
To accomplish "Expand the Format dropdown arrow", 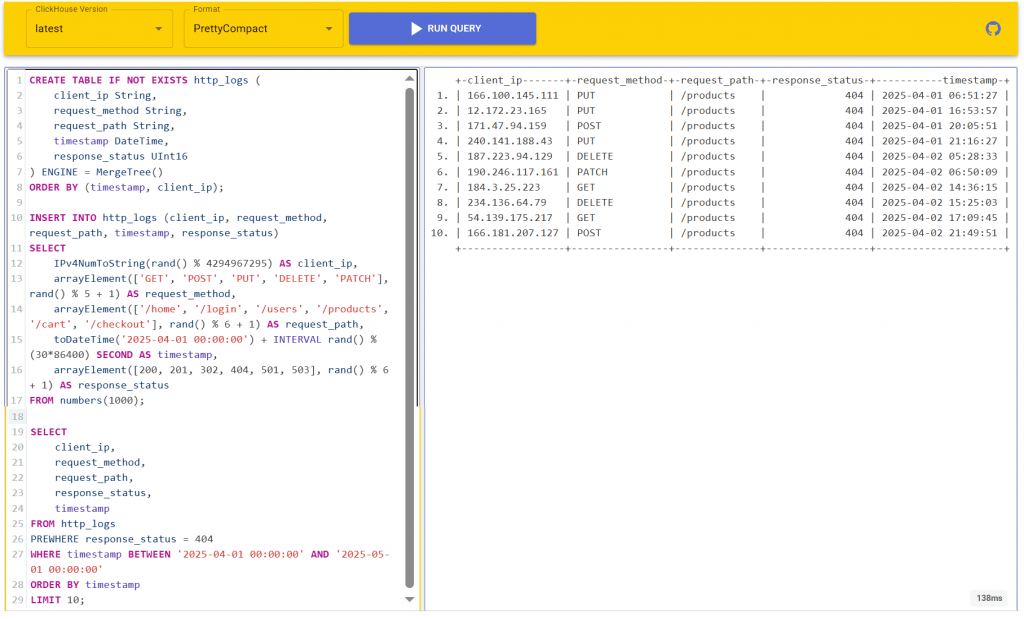I will pyautogui.click(x=329, y=29).
